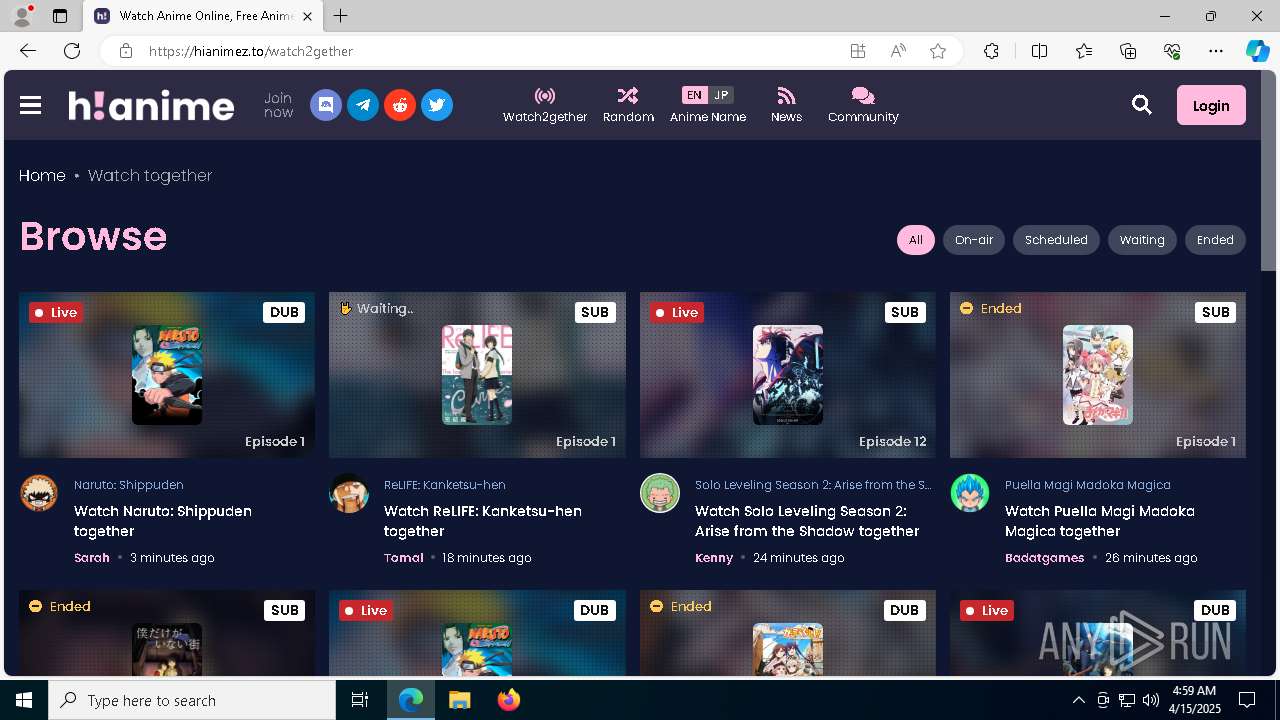
Task: Click the DUB tag on Sarah's Naruto card
Action: coord(284,312)
